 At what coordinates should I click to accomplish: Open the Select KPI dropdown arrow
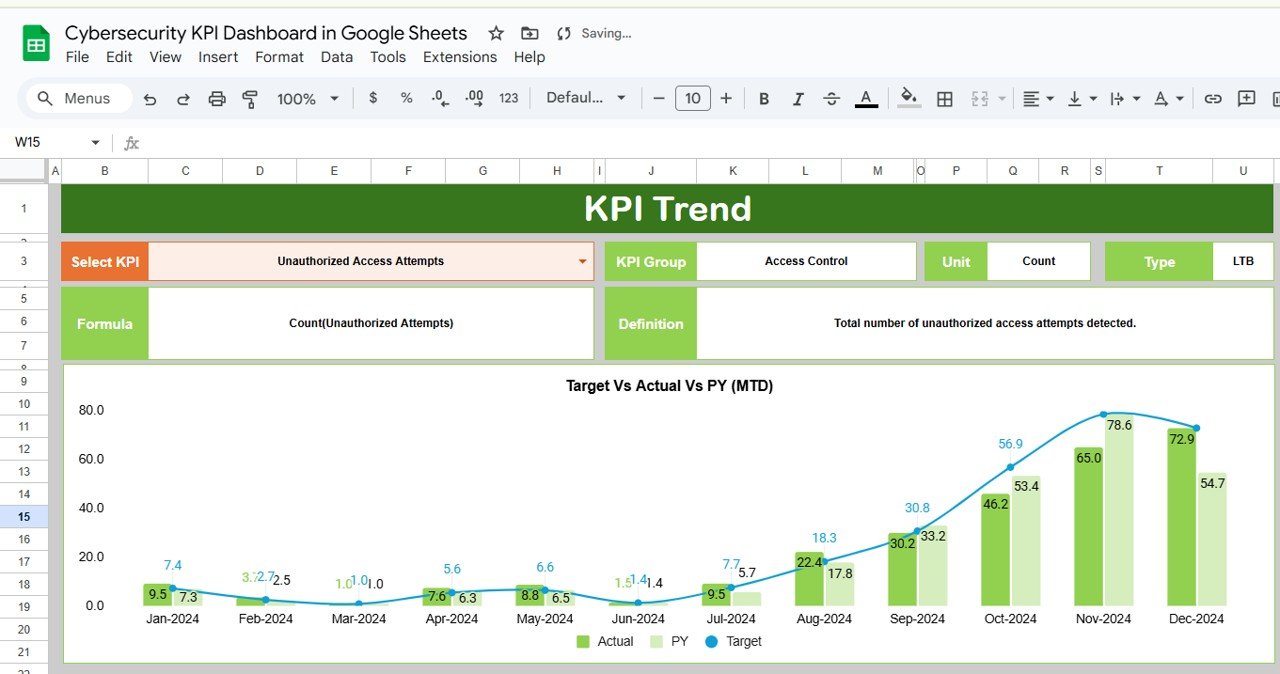pos(582,262)
